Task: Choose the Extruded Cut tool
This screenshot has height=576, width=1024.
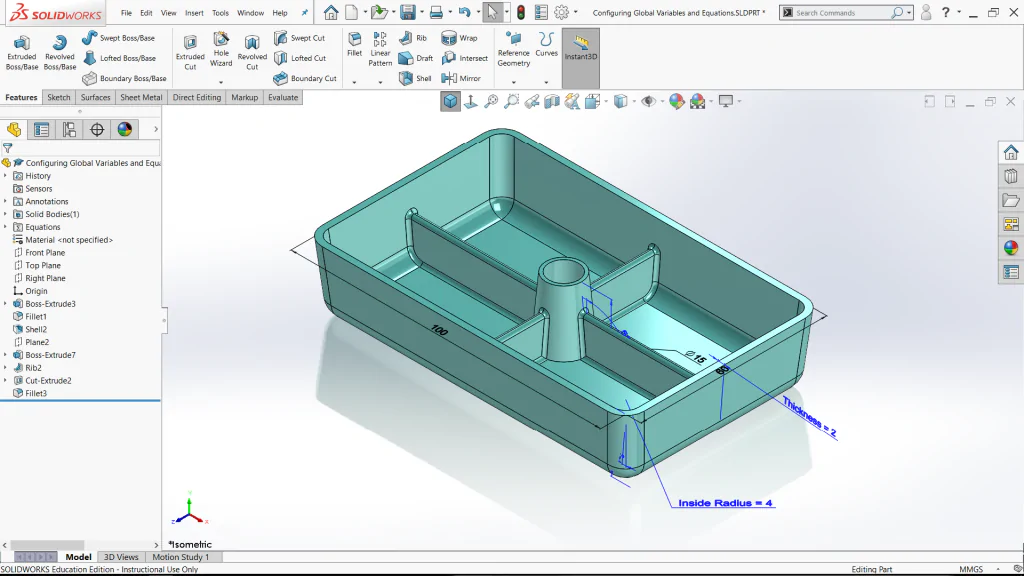Action: pyautogui.click(x=190, y=52)
